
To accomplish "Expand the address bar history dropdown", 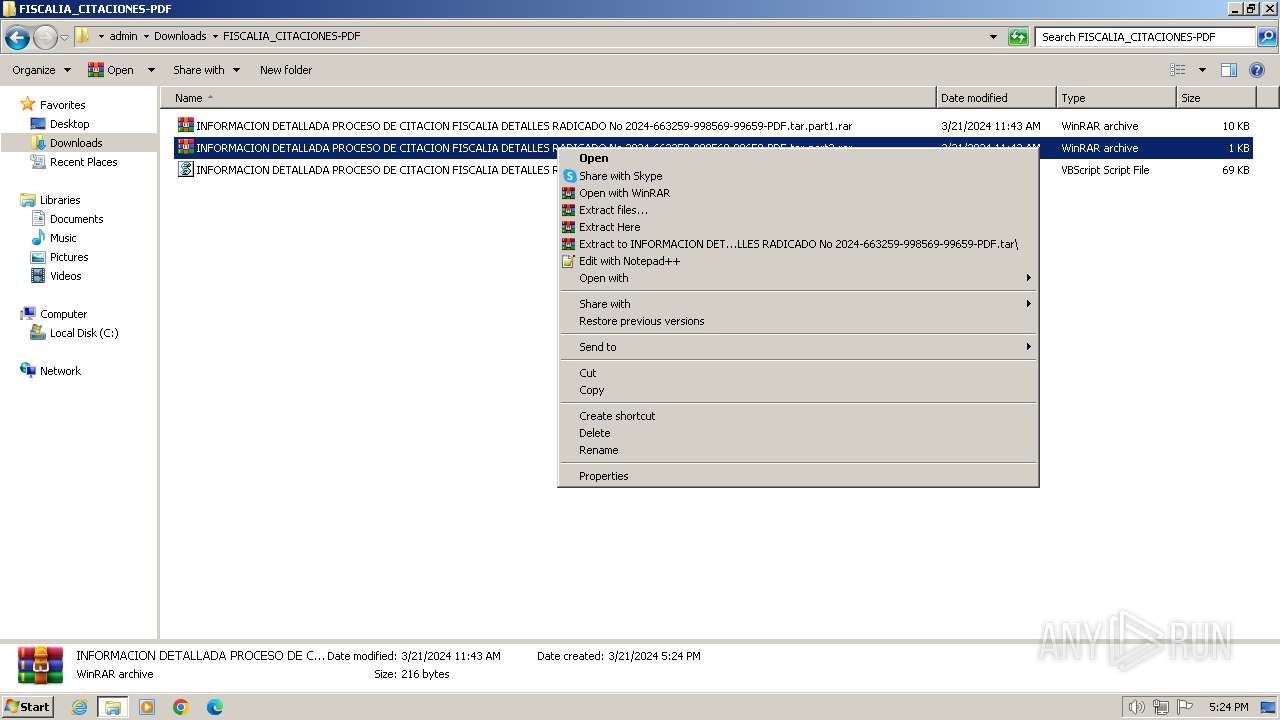I will pyautogui.click(x=993, y=37).
